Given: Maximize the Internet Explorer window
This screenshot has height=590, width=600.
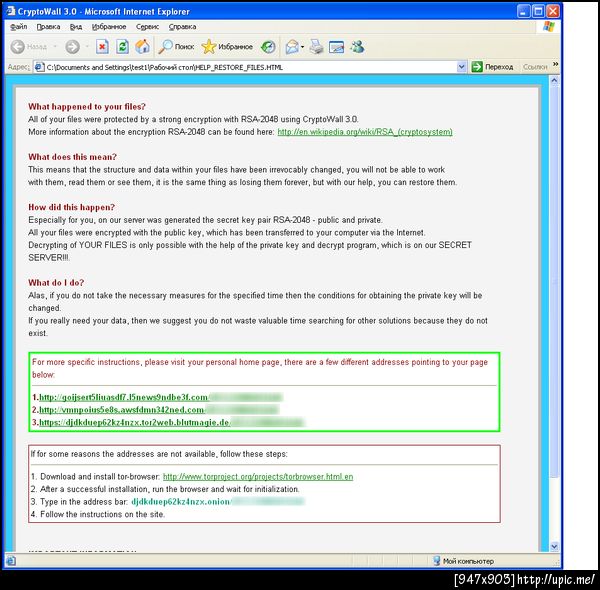Looking at the screenshot, I should tap(538, 11).
